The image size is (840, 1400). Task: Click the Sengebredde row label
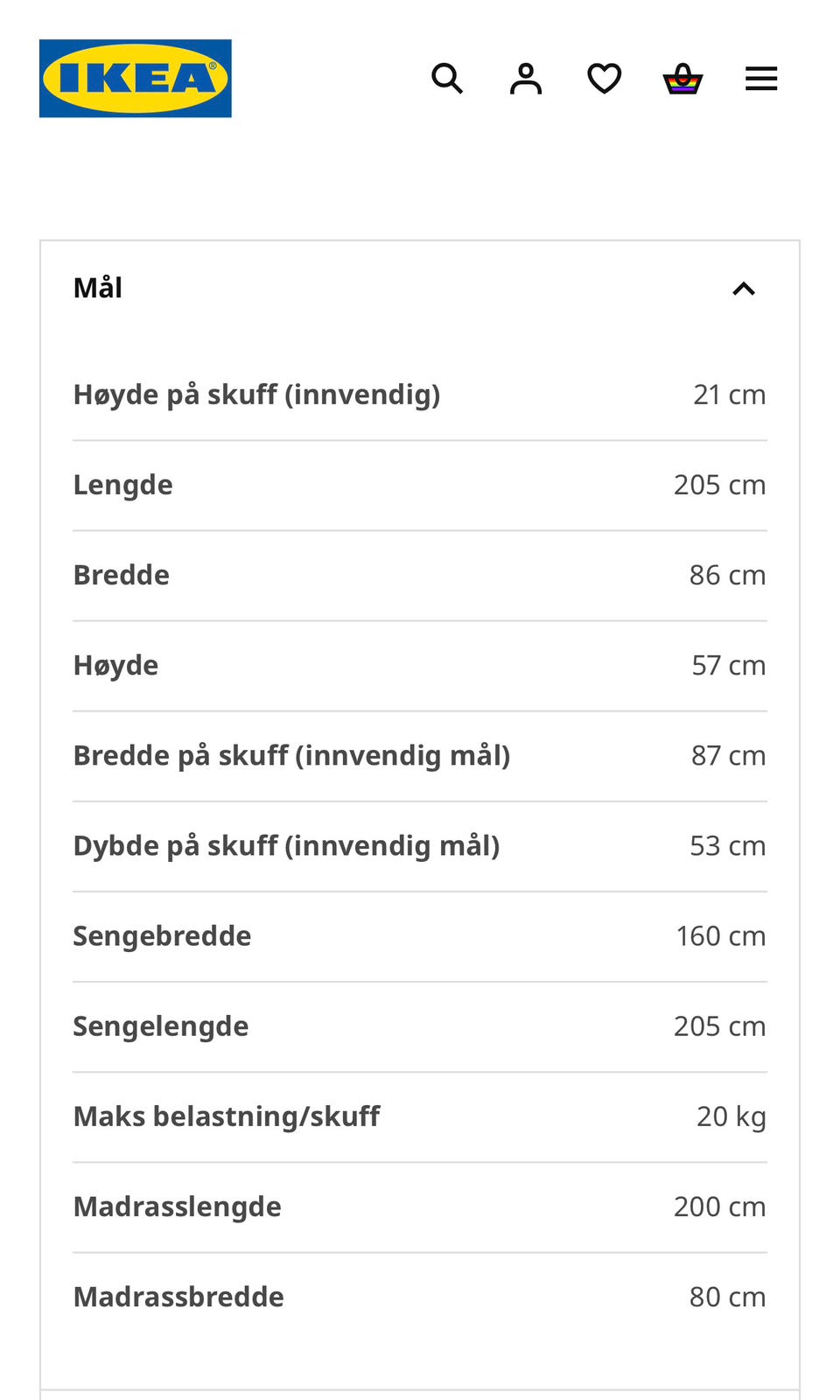coord(163,935)
